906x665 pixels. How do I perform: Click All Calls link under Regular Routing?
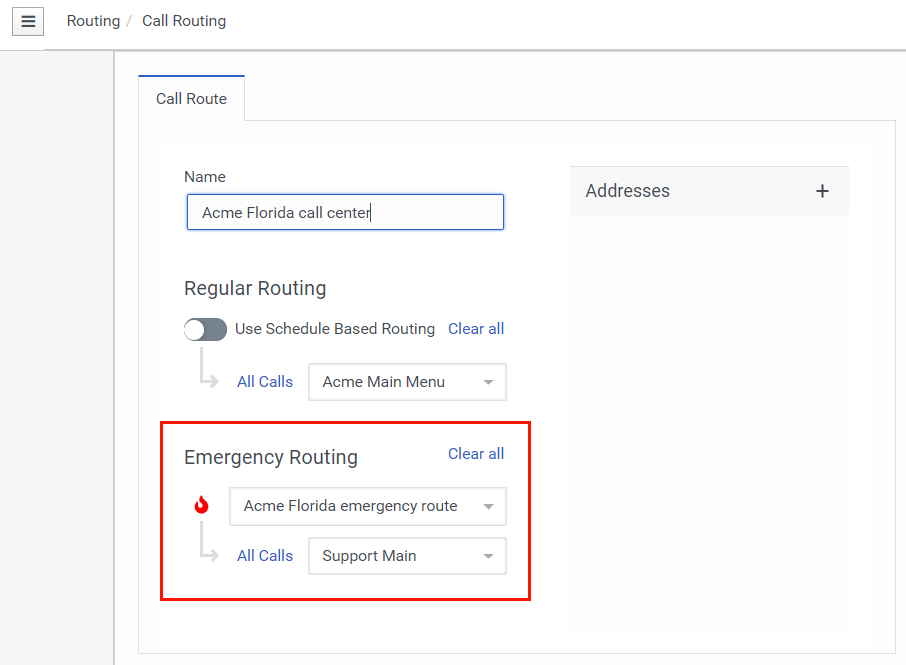click(265, 382)
